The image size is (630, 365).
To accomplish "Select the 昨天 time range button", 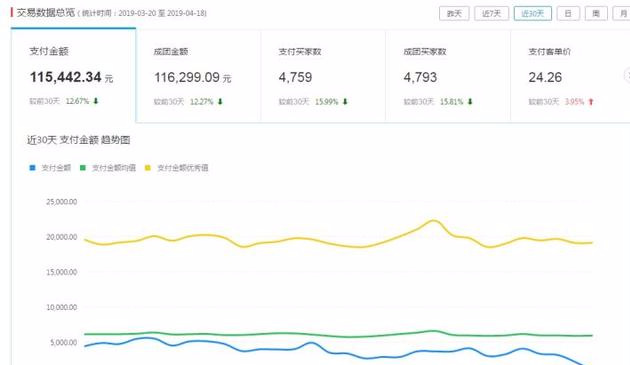I will pyautogui.click(x=454, y=14).
